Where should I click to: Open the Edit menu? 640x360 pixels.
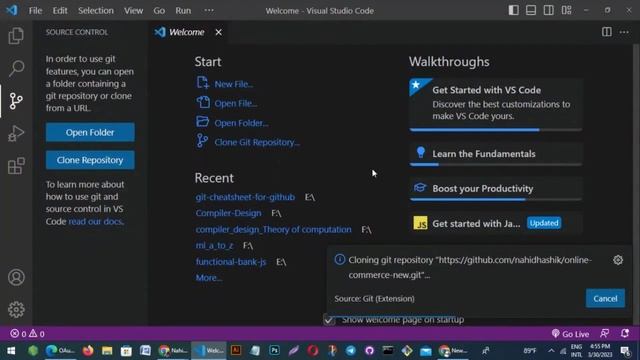click(x=60, y=11)
